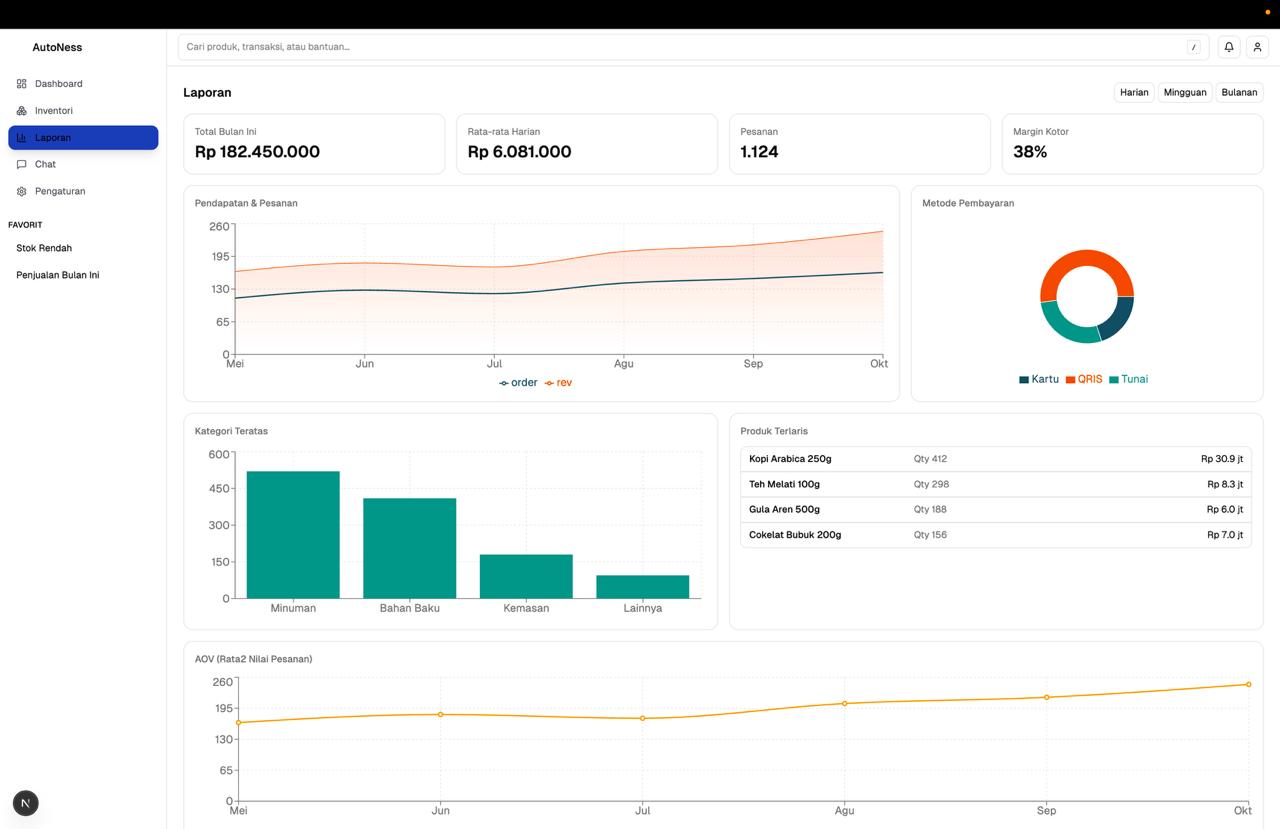Click the Dashboard grid icon in sidebar
This screenshot has width=1280, height=829.
pyautogui.click(x=22, y=84)
